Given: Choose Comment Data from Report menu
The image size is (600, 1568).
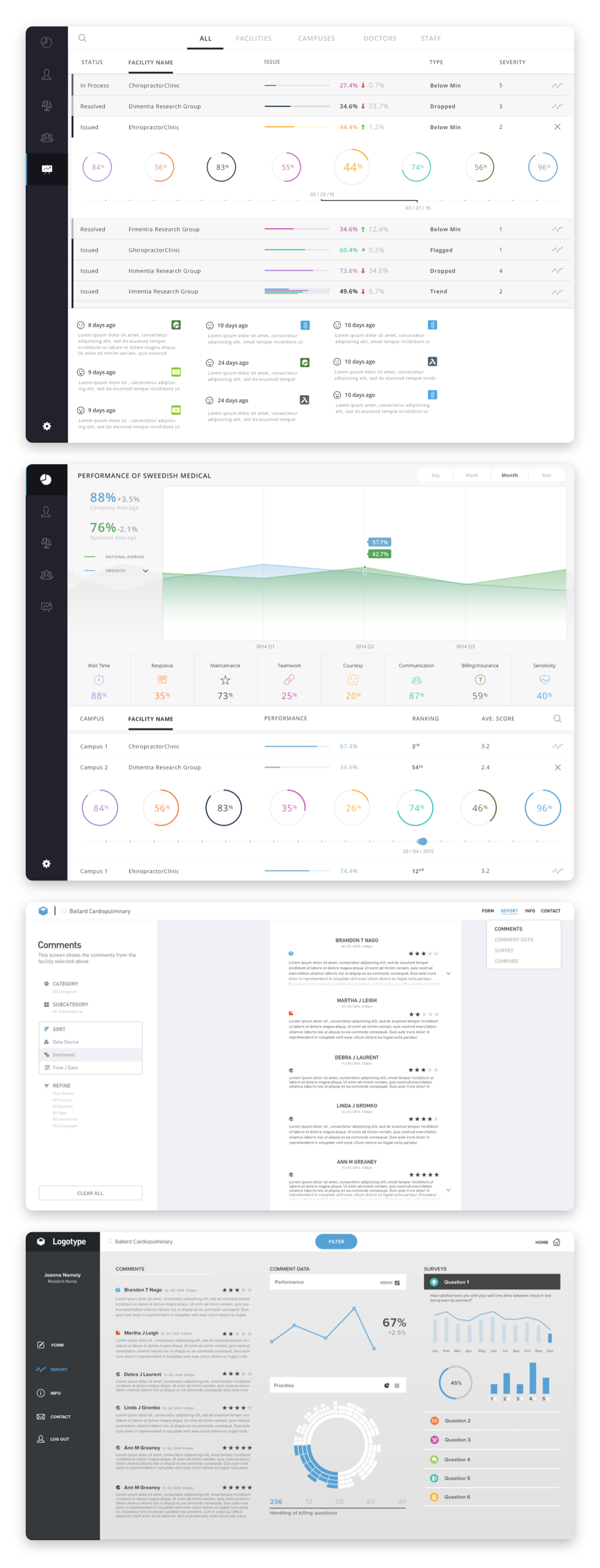Looking at the screenshot, I should [514, 940].
